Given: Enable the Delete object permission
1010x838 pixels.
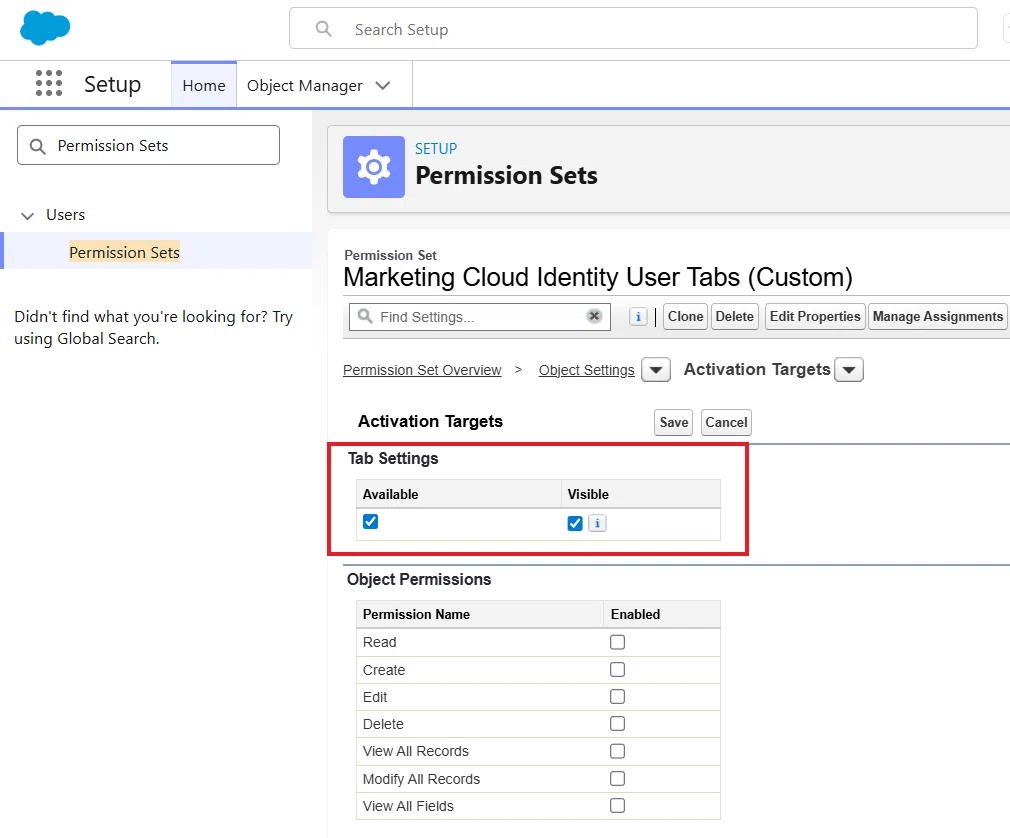Looking at the screenshot, I should point(617,723).
